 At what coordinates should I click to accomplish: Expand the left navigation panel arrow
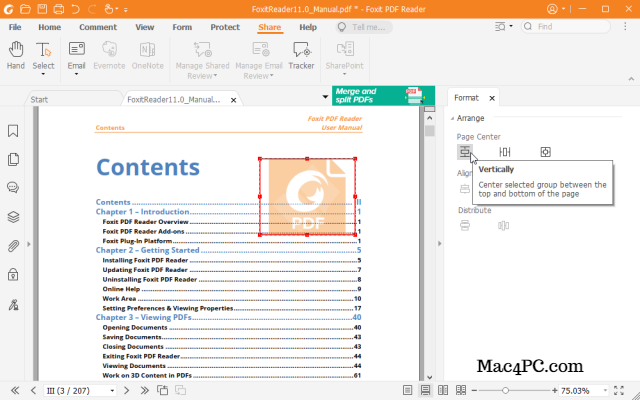29,244
